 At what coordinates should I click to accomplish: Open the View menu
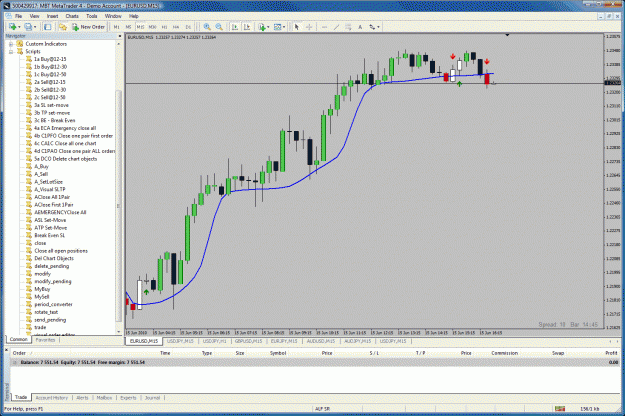[34, 16]
